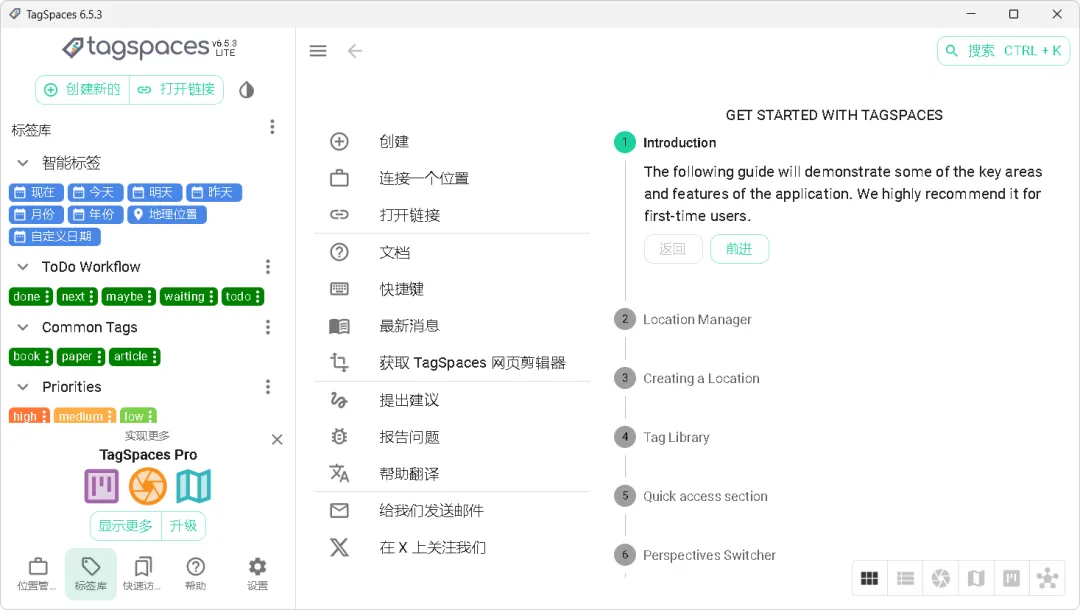Click the orange-red high priority tag
The height and width of the screenshot is (610, 1080).
pyautogui.click(x=25, y=417)
